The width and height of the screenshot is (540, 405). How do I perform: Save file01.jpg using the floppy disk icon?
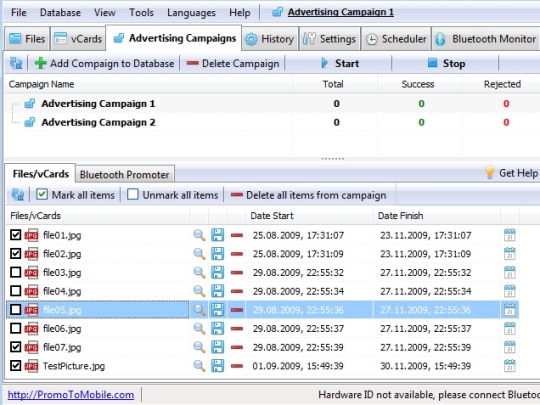point(218,235)
